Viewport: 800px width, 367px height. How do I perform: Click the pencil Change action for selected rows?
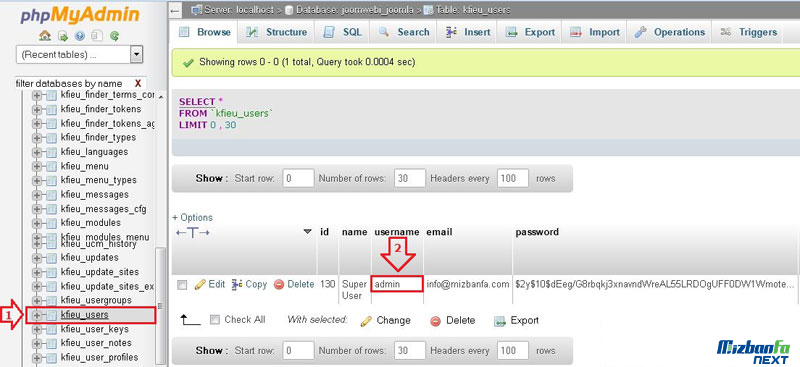(x=386, y=321)
